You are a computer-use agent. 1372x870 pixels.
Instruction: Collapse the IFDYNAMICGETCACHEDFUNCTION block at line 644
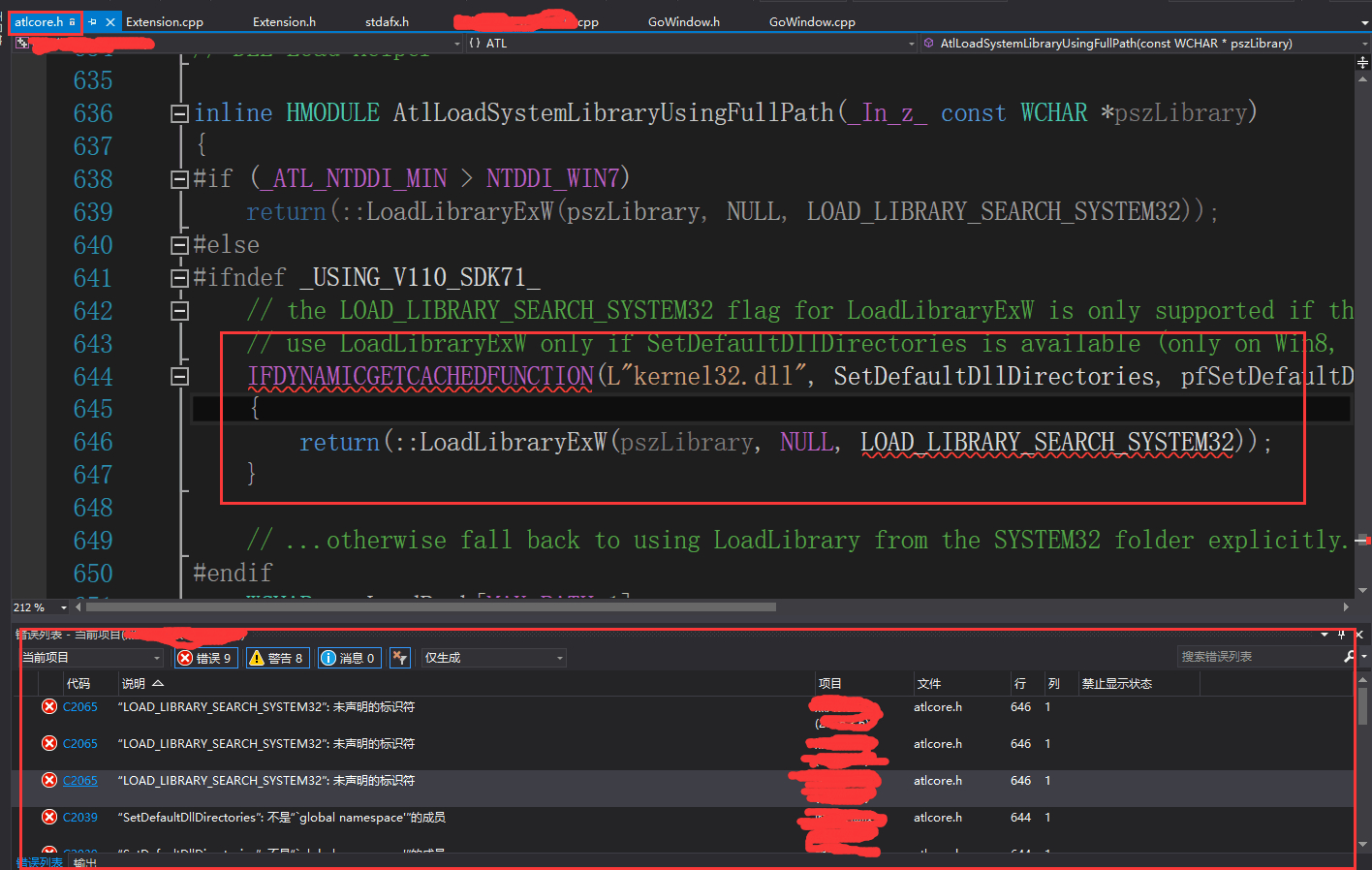pyautogui.click(x=179, y=377)
